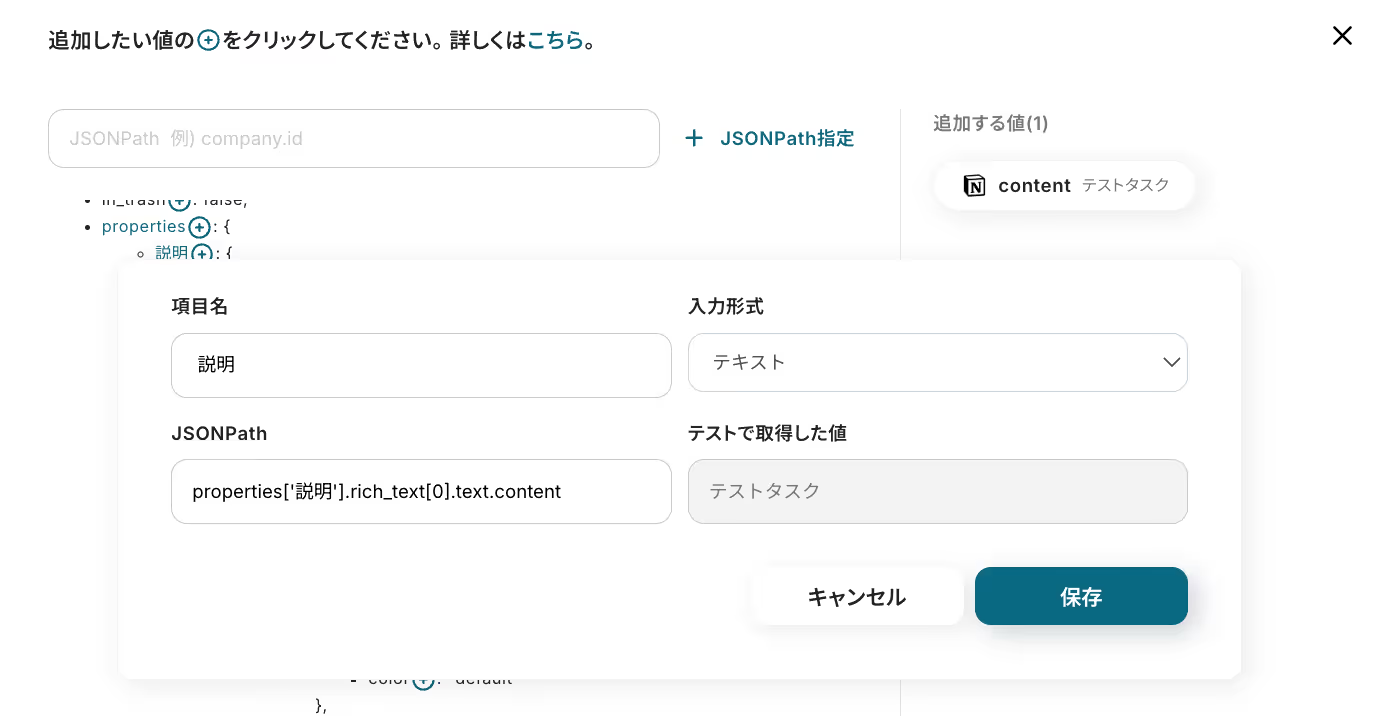
Task: Click the テストで取得した値 field
Action: pyautogui.click(x=937, y=491)
